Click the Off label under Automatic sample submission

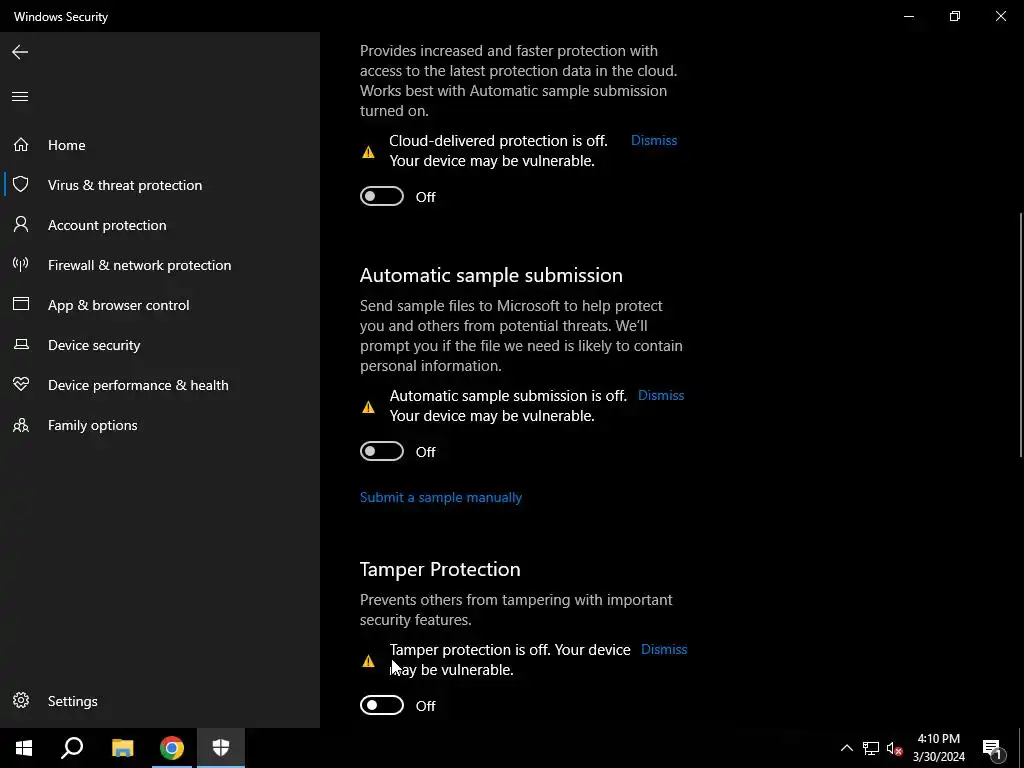426,452
